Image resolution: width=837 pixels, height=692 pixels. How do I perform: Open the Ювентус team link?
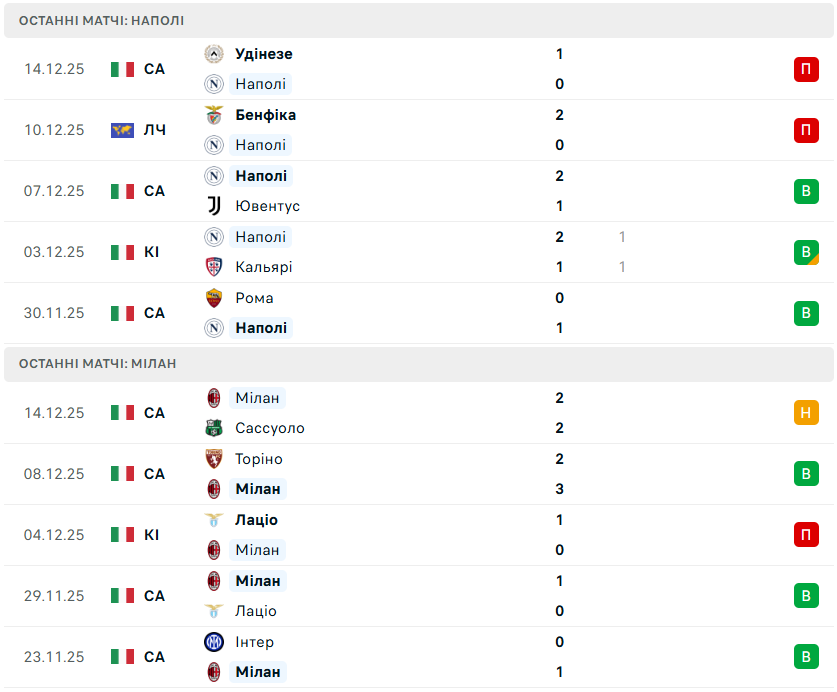pyautogui.click(x=267, y=206)
